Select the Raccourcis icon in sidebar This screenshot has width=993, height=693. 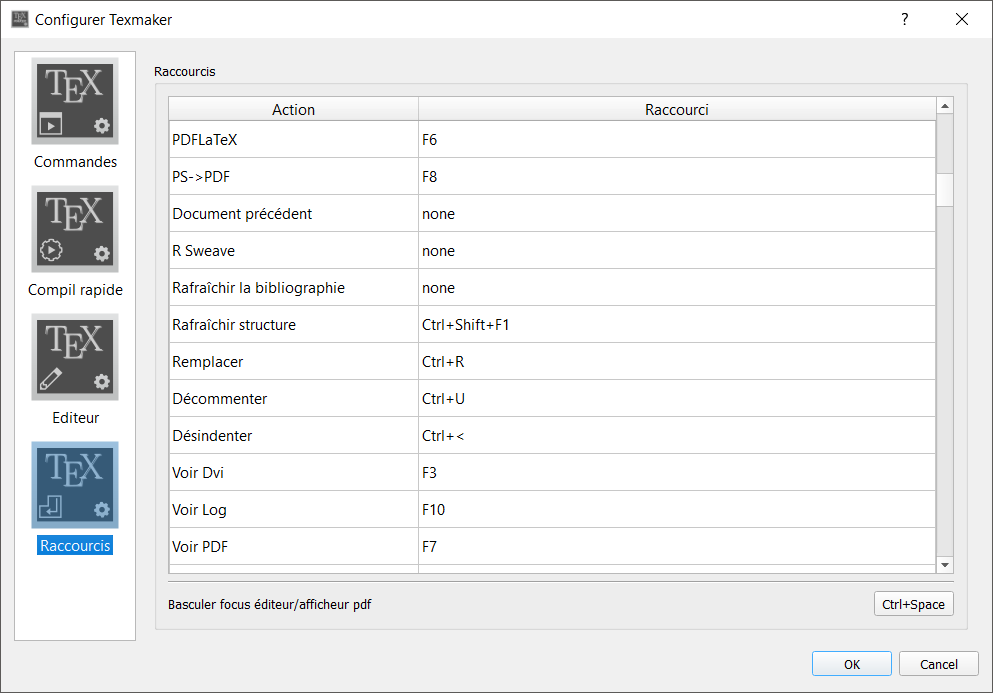[75, 485]
